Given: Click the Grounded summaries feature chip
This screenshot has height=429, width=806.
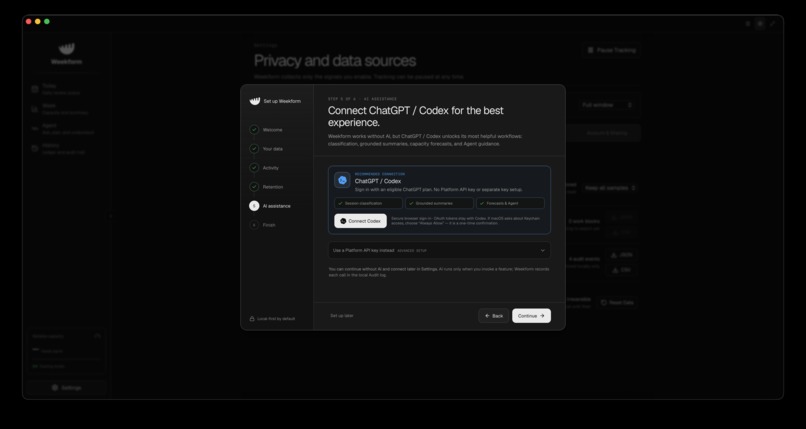Looking at the screenshot, I should click(439, 203).
